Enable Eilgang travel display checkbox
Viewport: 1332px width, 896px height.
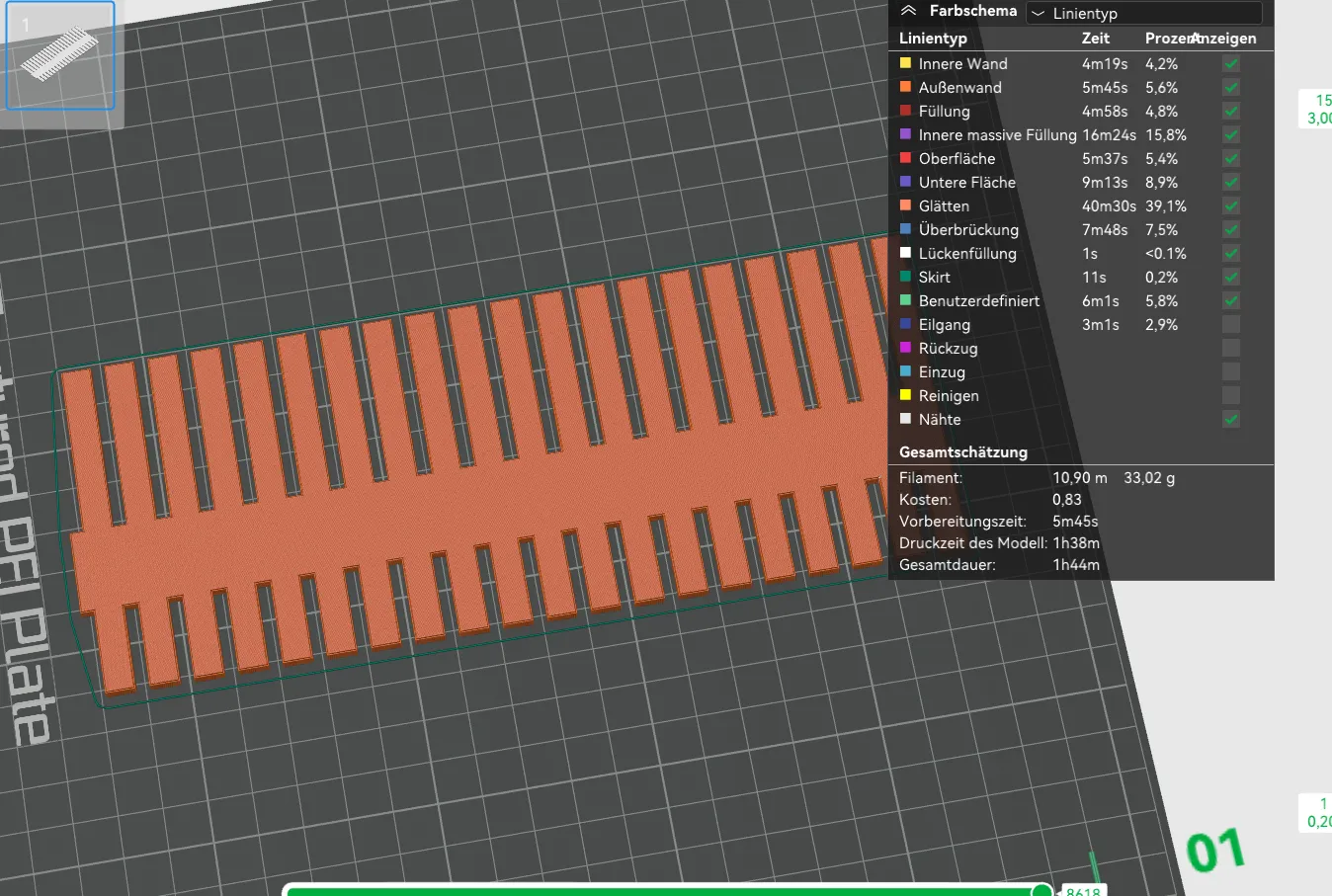tap(1231, 324)
